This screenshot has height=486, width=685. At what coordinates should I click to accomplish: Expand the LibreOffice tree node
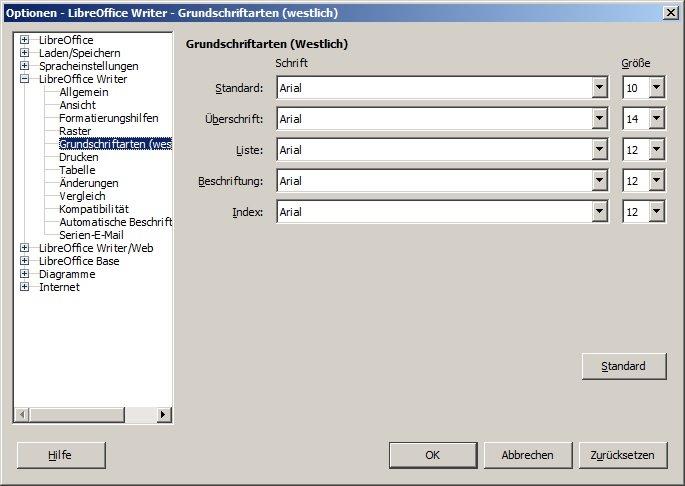24,40
